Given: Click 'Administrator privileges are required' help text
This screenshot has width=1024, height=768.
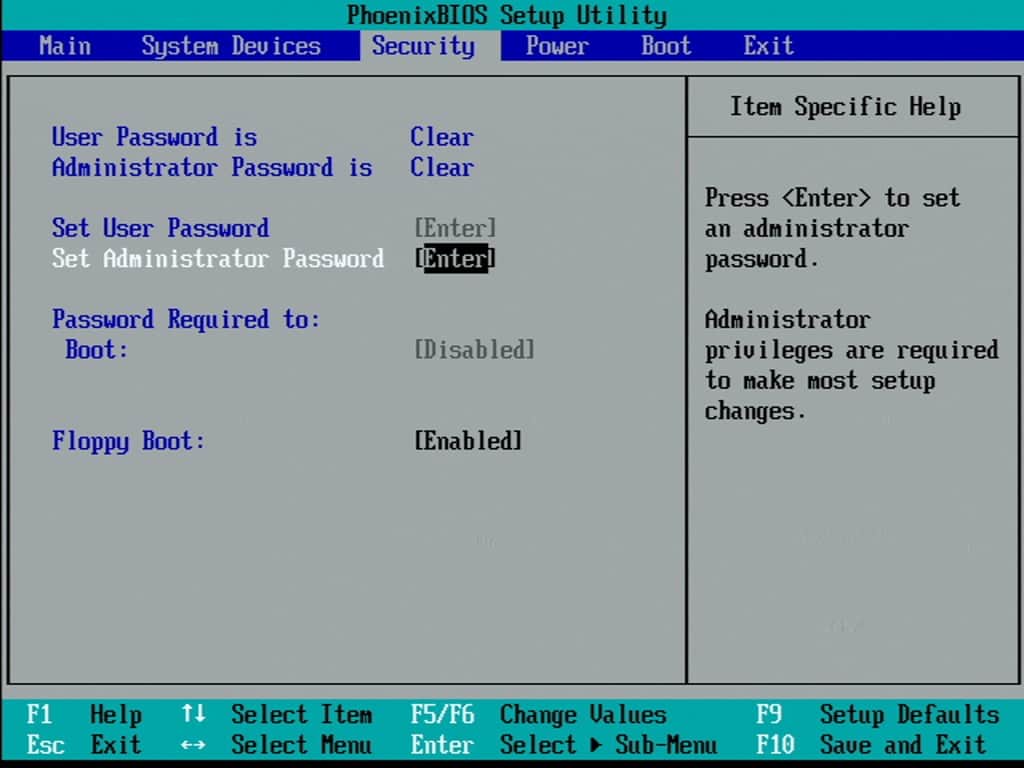Looking at the screenshot, I should [x=852, y=335].
